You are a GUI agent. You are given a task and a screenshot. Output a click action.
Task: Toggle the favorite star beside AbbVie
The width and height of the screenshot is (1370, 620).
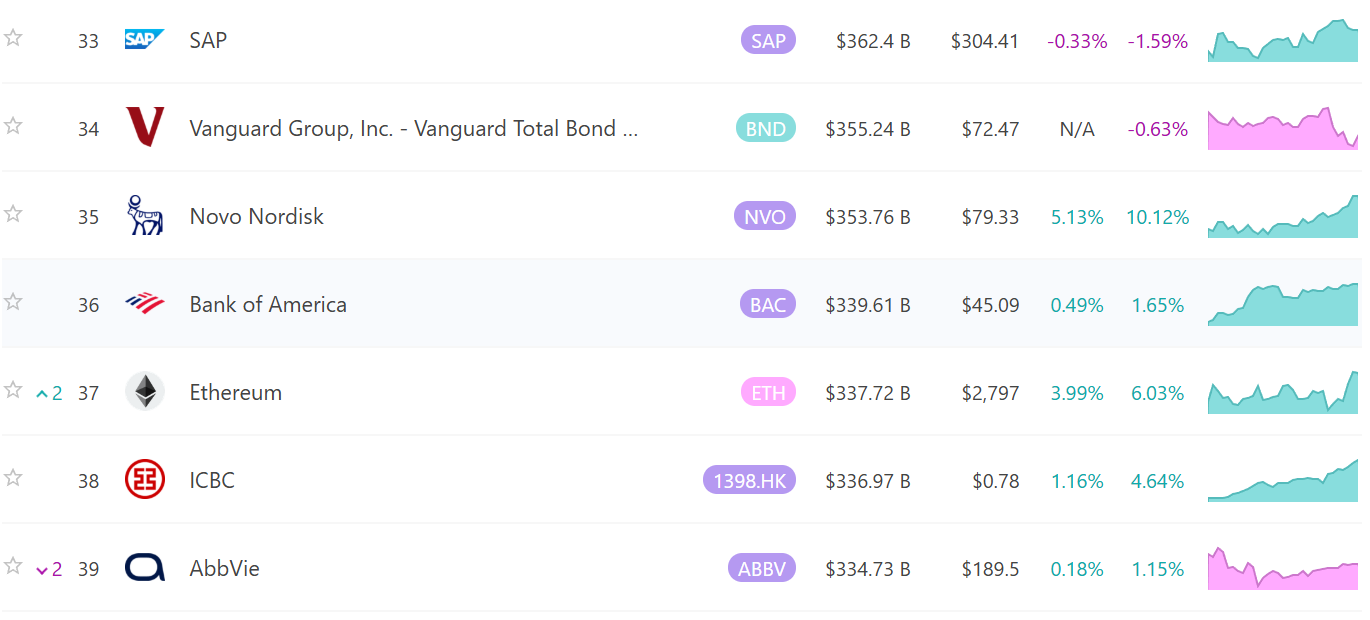(x=13, y=566)
